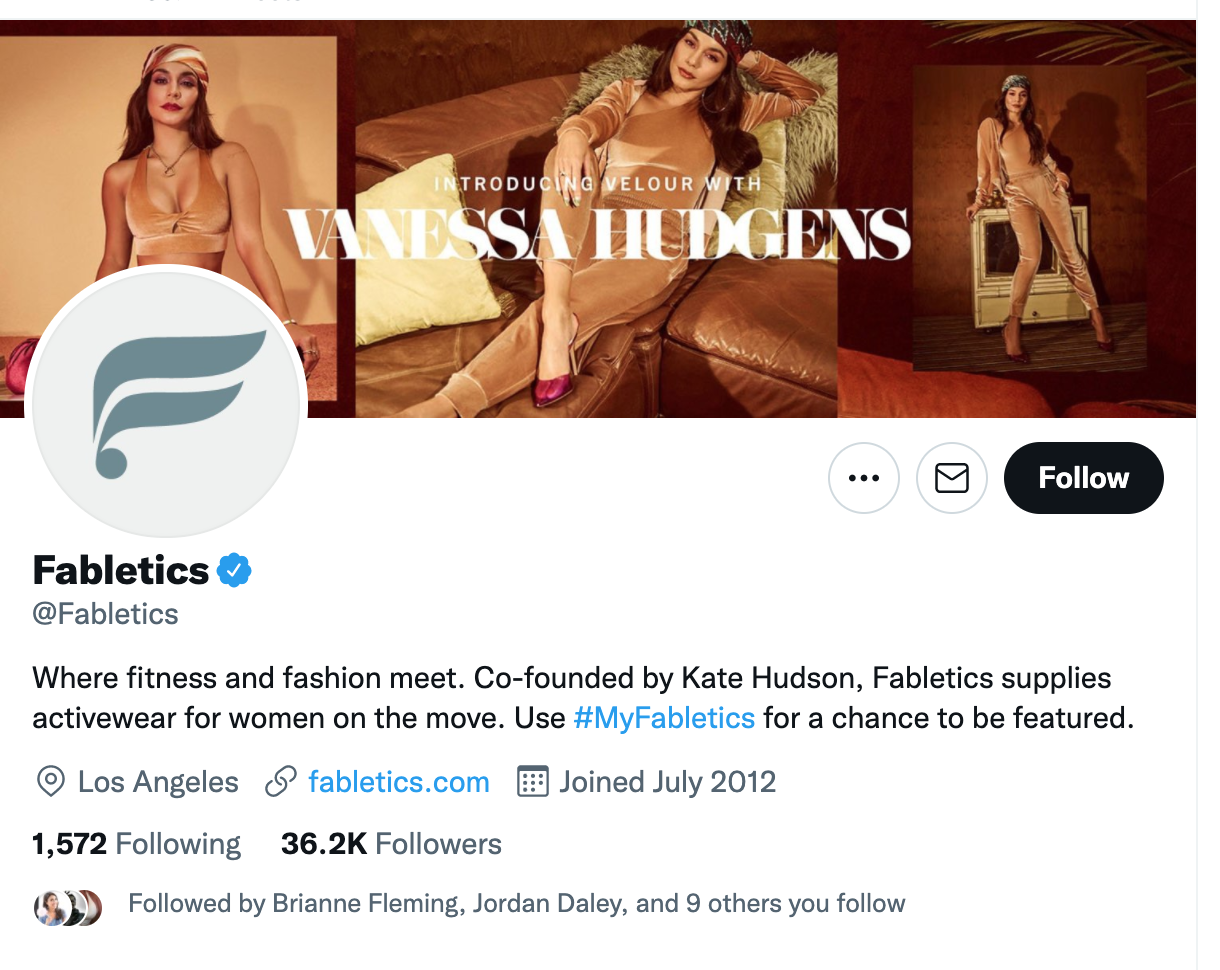Open the three-dot more options menu
1220x970 pixels.
coord(863,478)
